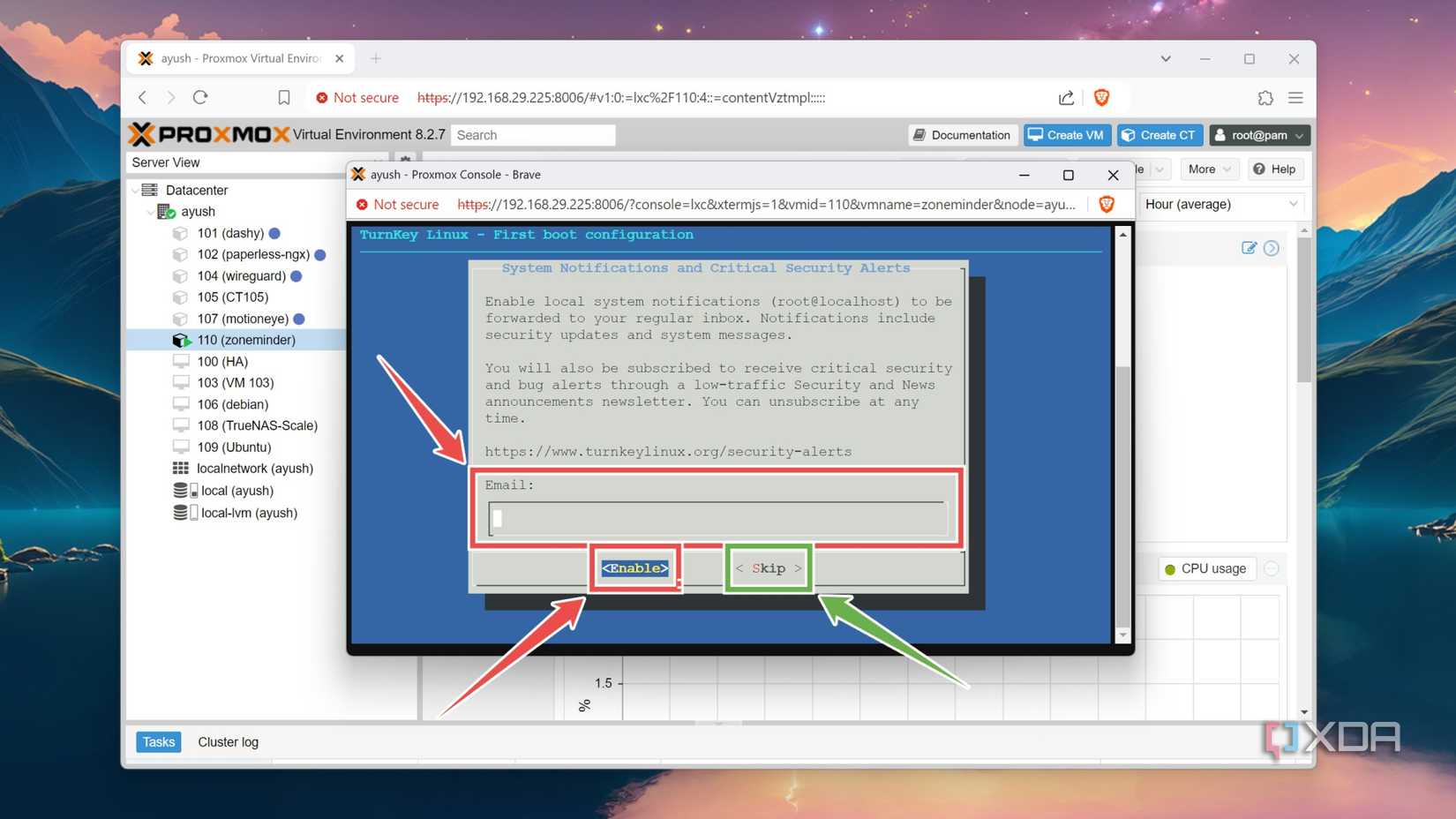Select container 101 (dashy)
This screenshot has height=819, width=1456.
point(230,233)
